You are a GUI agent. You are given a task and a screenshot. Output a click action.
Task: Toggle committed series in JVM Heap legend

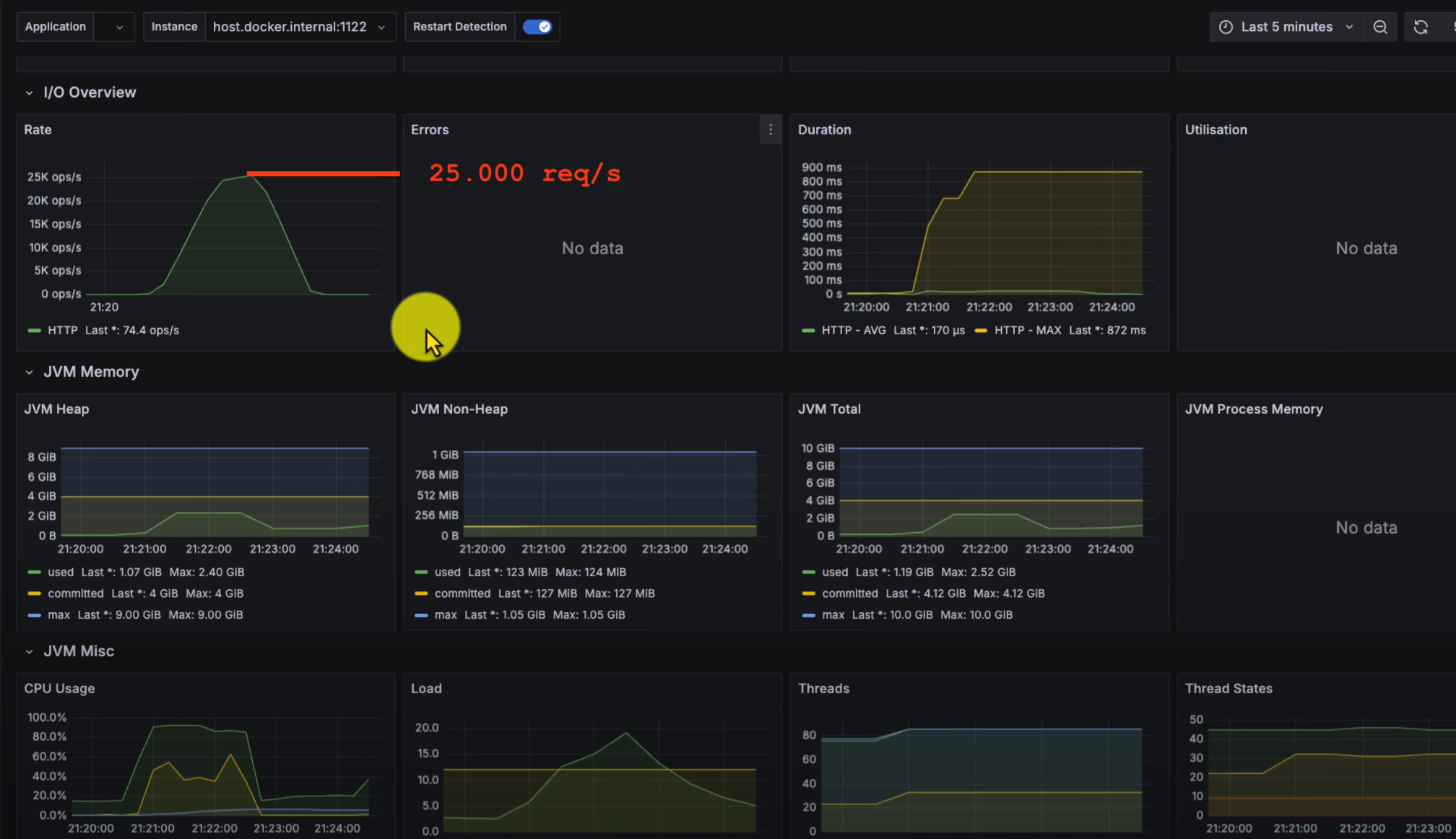pos(76,594)
